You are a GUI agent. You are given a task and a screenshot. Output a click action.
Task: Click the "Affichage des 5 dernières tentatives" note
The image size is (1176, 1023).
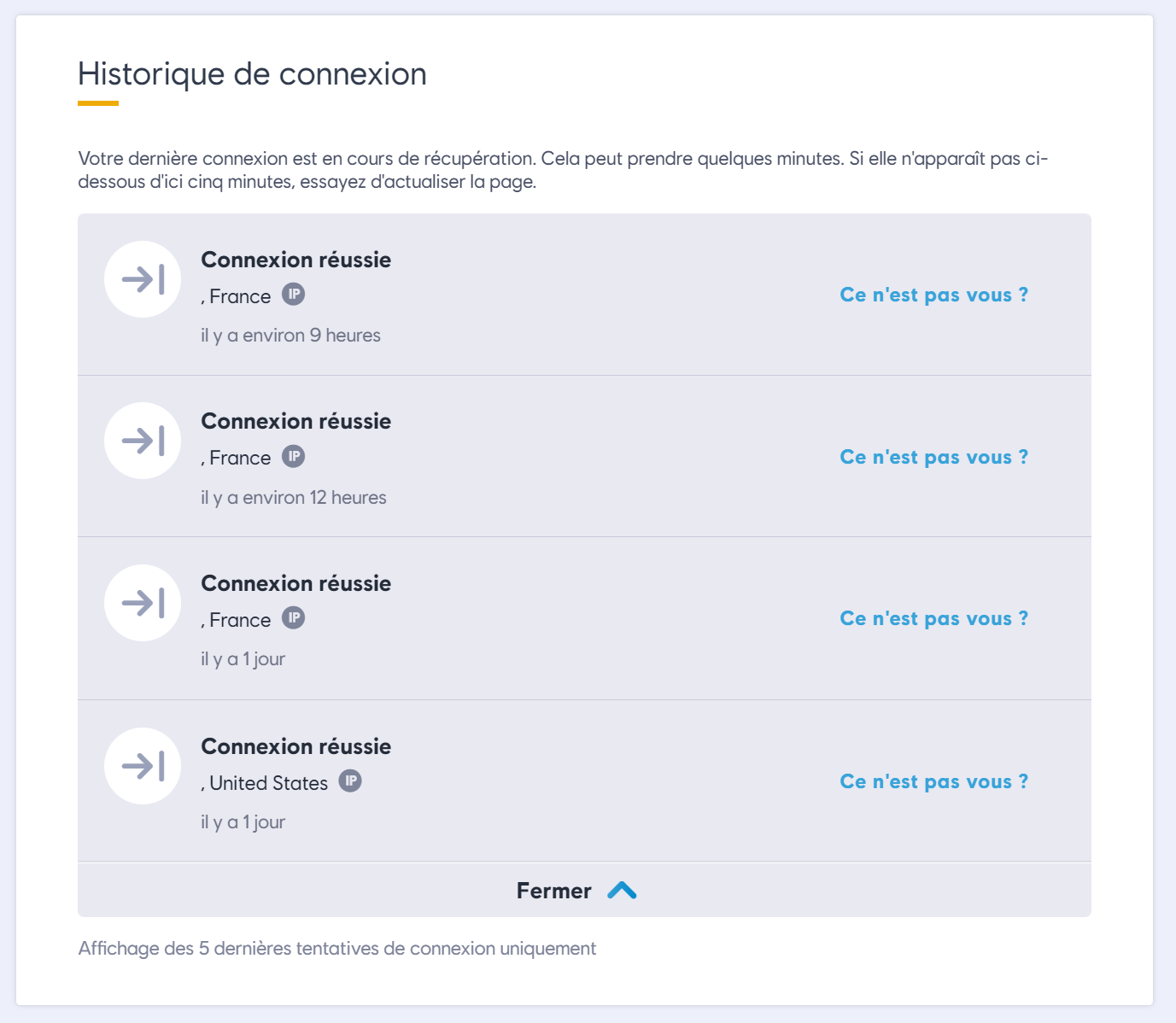pos(336,949)
